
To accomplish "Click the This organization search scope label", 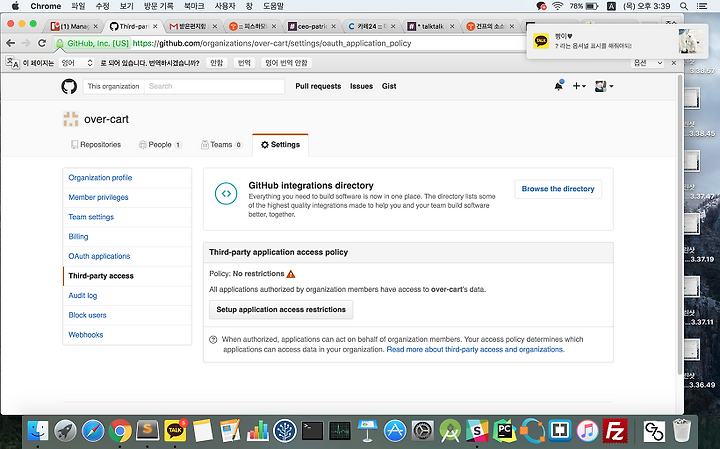I will point(113,86).
